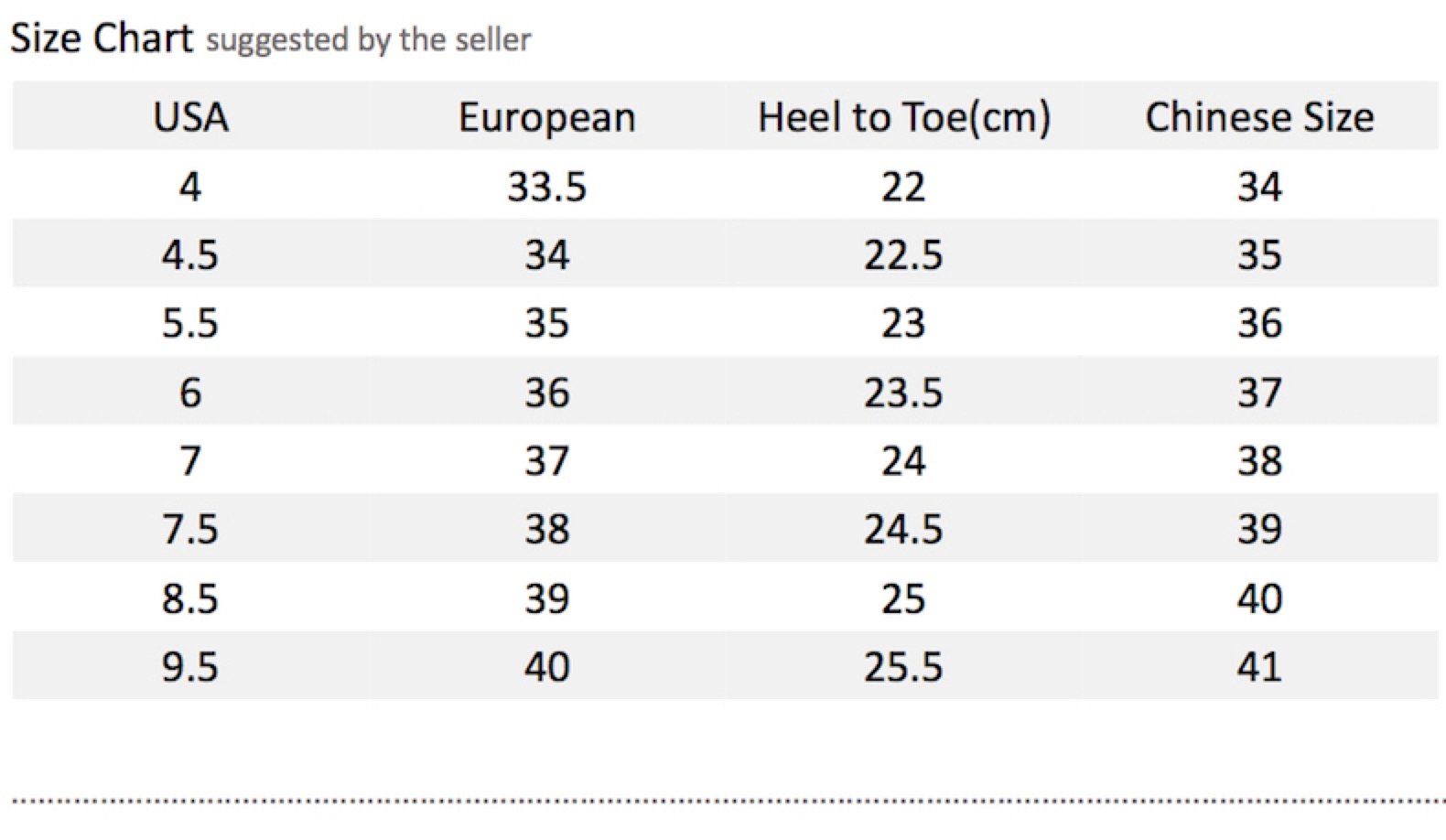Select Chinese size 41 cell

(x=1260, y=666)
